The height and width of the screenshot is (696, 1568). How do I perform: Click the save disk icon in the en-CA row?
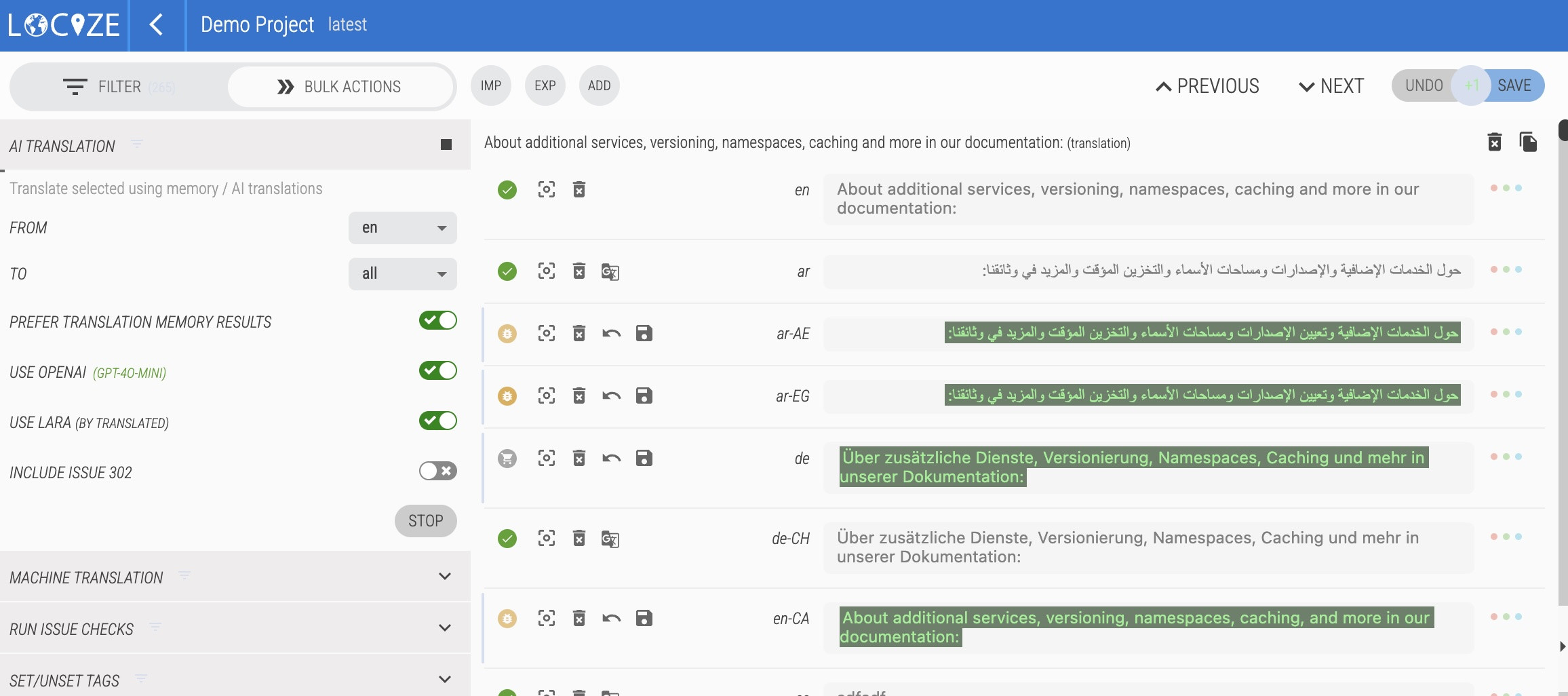pos(644,618)
